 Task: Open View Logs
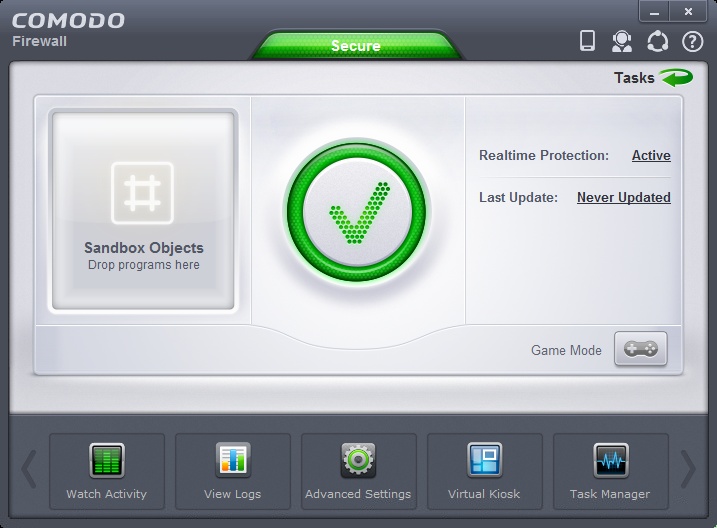pos(232,471)
